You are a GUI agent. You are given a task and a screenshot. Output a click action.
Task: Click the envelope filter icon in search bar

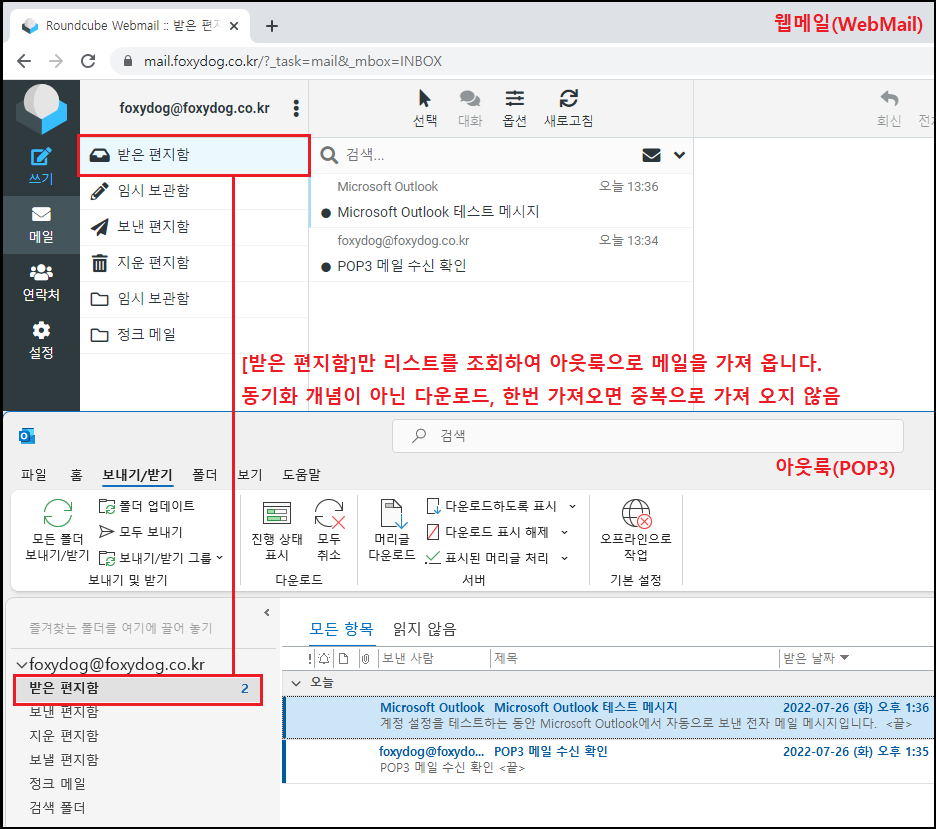tap(651, 155)
